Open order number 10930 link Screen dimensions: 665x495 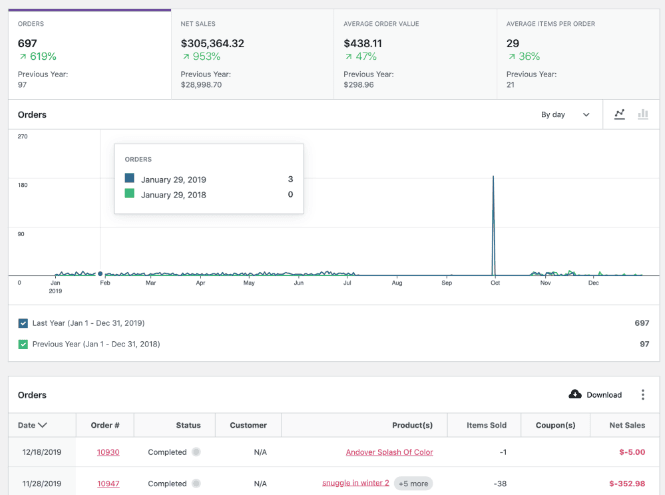pyautogui.click(x=108, y=452)
